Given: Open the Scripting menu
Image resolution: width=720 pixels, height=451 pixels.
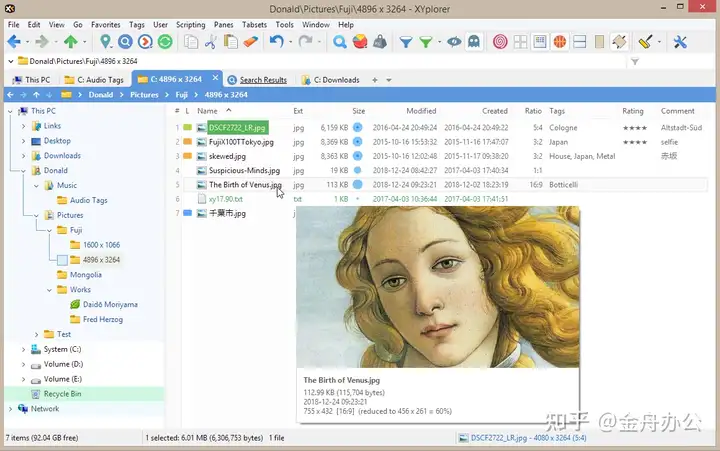Looking at the screenshot, I should pyautogui.click(x=191, y=25).
